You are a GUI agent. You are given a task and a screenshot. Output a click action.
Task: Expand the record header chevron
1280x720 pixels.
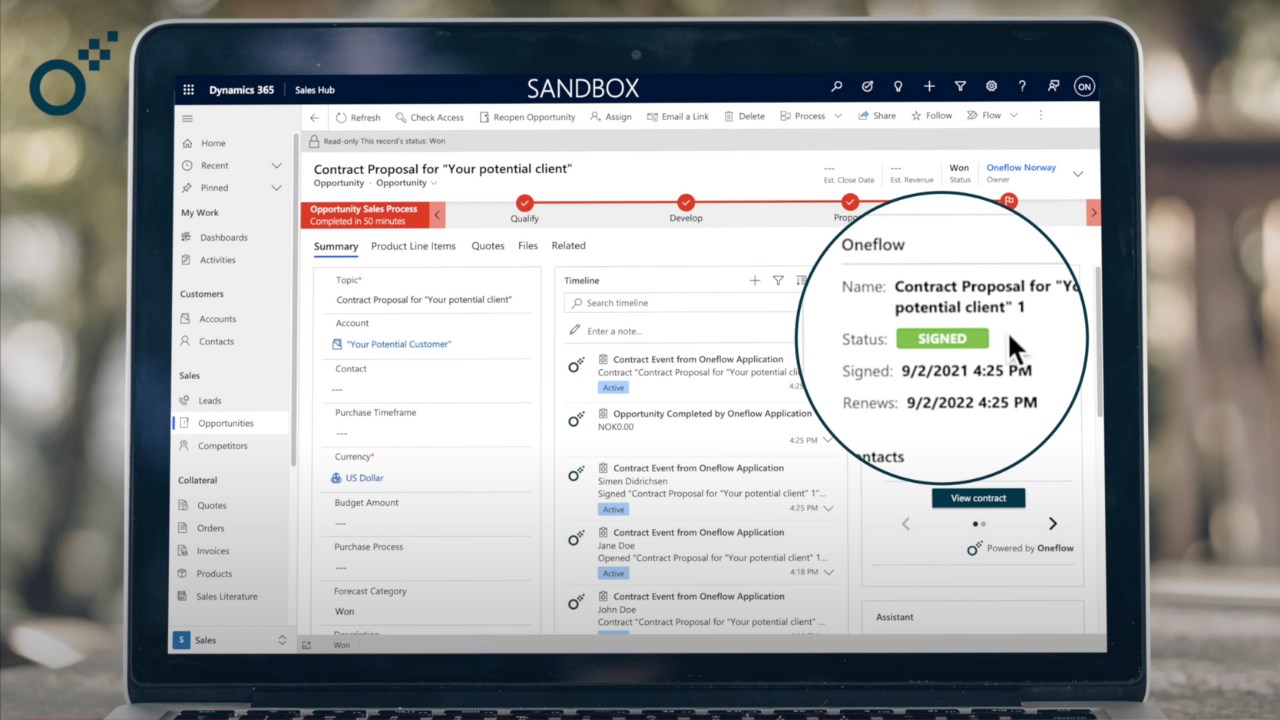coord(1078,174)
